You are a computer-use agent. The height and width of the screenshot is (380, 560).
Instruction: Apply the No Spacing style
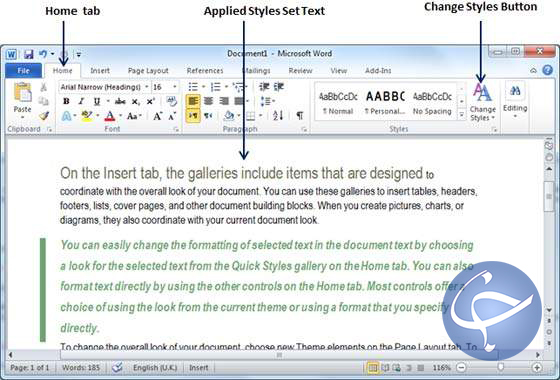point(432,103)
